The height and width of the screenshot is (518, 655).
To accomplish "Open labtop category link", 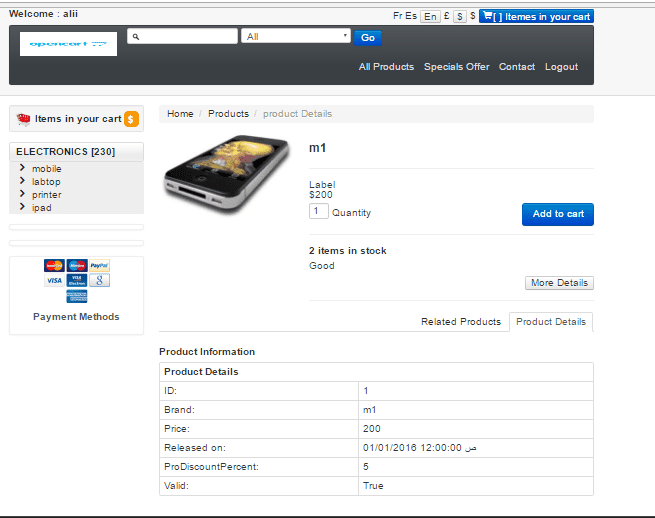I will click(46, 182).
